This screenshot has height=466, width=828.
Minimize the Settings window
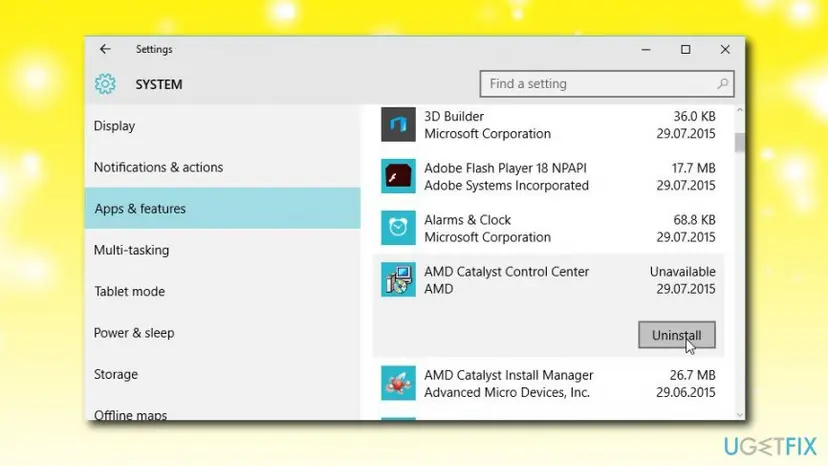pyautogui.click(x=646, y=49)
